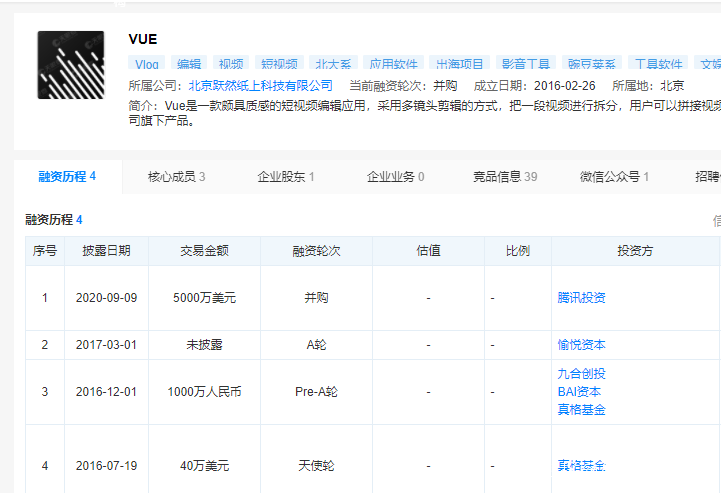Viewport: 721px width, 493px height.
Task: Click the 应用软件 tag
Action: (x=393, y=63)
